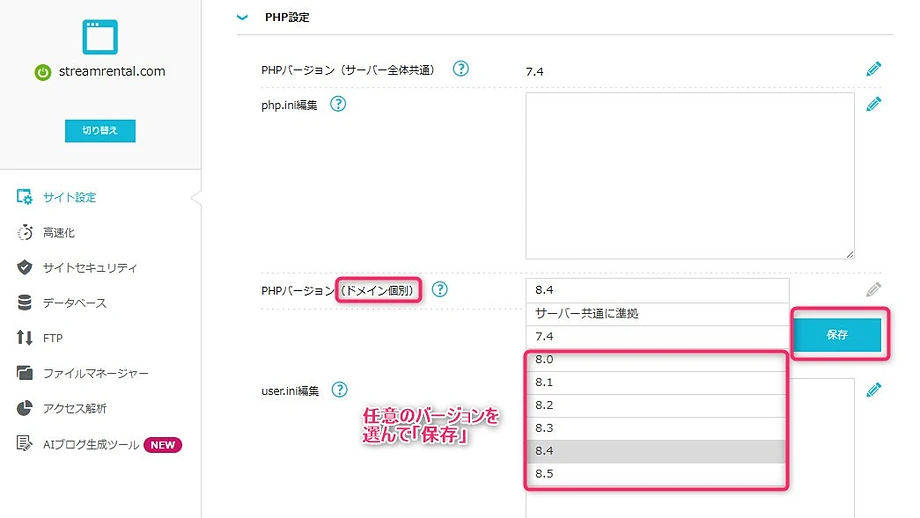Click the green power status icon
Screen dimensions: 920x518
point(43,72)
